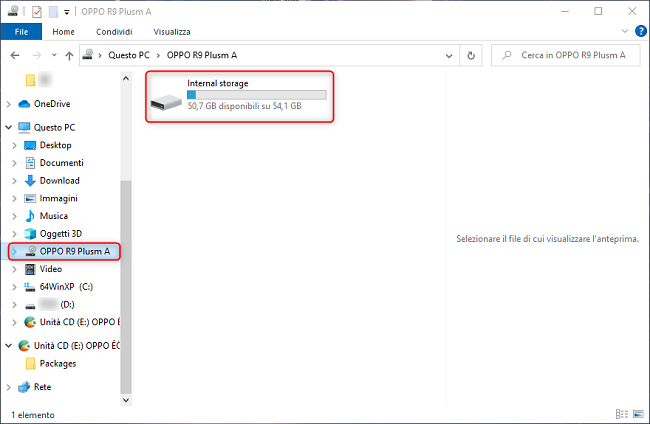Open address bar history dropdown
650x424 pixels.
pos(449,56)
